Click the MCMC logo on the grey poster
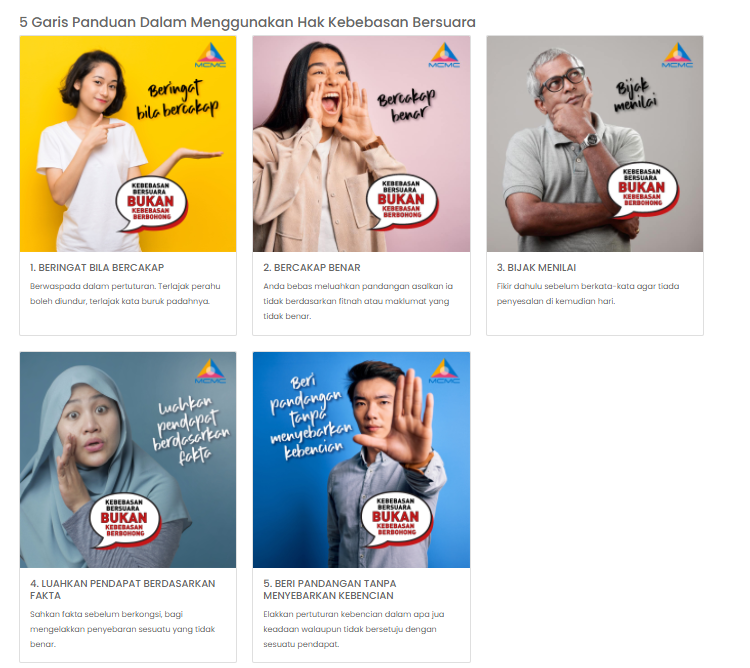The width and height of the screenshot is (750, 668). coord(677,55)
